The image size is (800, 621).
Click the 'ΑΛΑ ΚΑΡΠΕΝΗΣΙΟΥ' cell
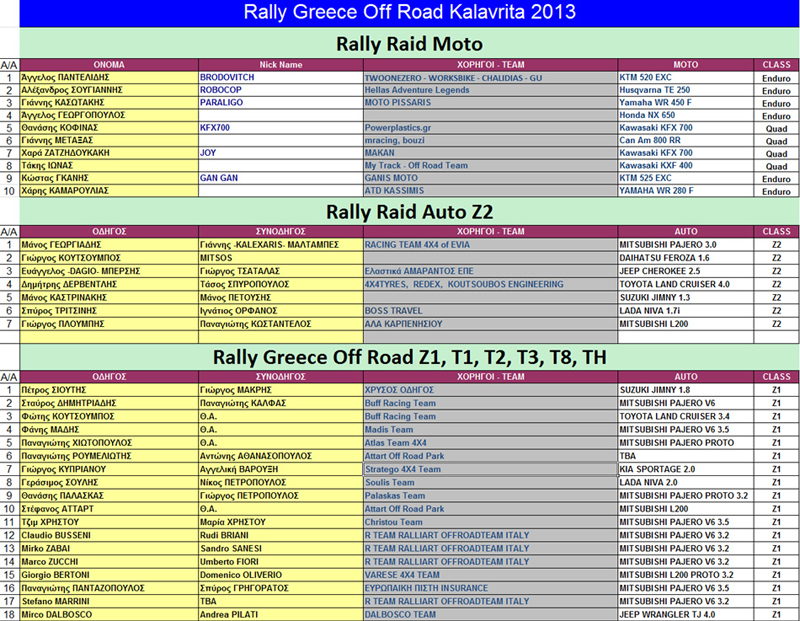(490, 324)
